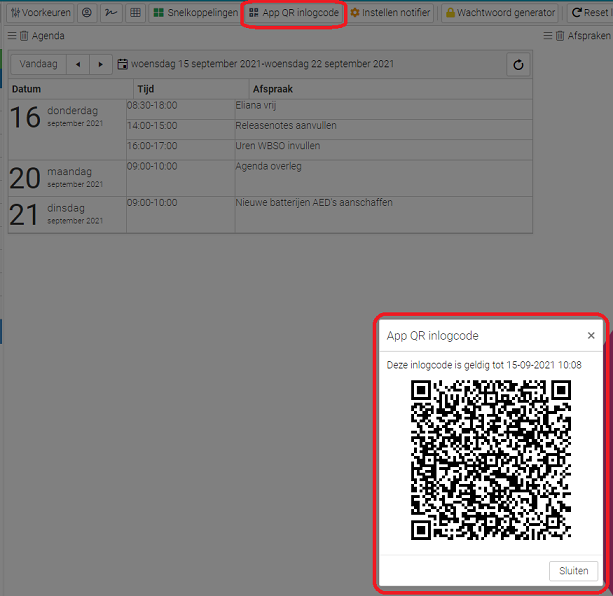This screenshot has width=613, height=596.
Task: Select the 'Releasenotes aanvullen' appointment
Action: click(x=383, y=130)
